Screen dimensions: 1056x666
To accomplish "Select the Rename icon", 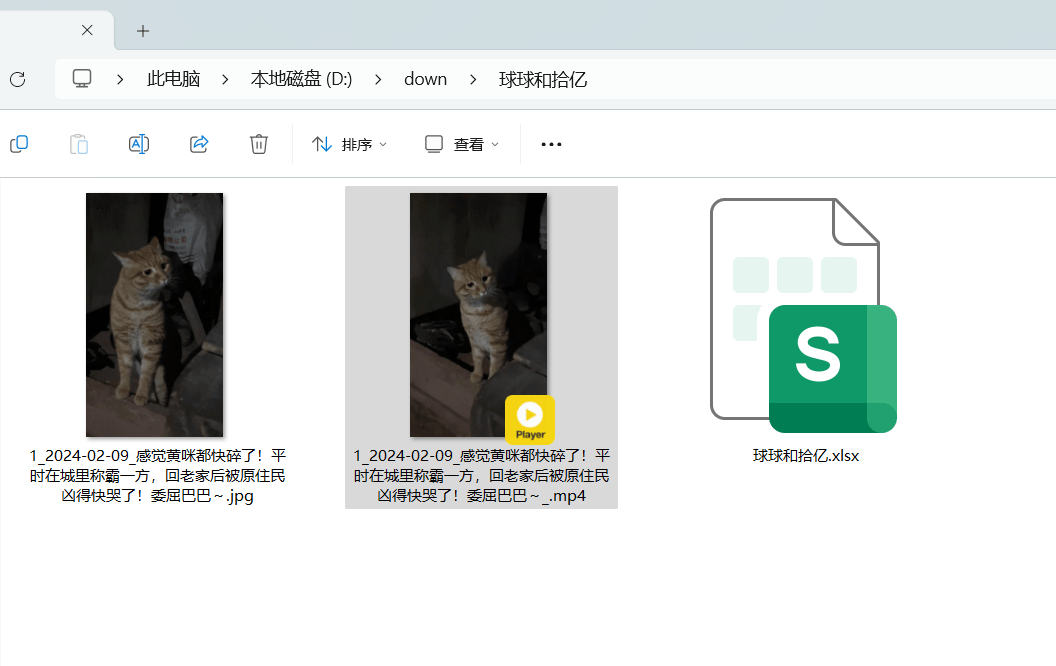I will coord(139,143).
